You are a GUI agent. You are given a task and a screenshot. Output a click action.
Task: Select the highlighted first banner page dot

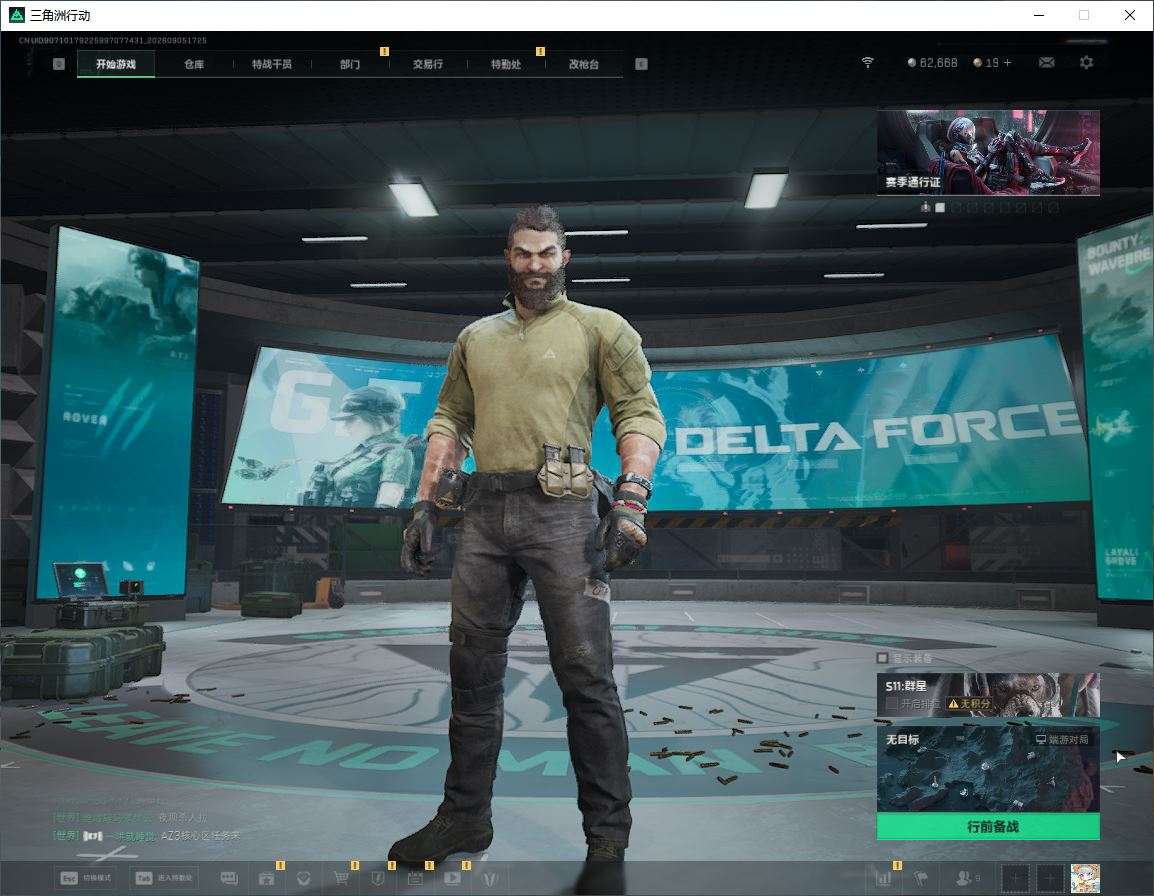pos(940,208)
